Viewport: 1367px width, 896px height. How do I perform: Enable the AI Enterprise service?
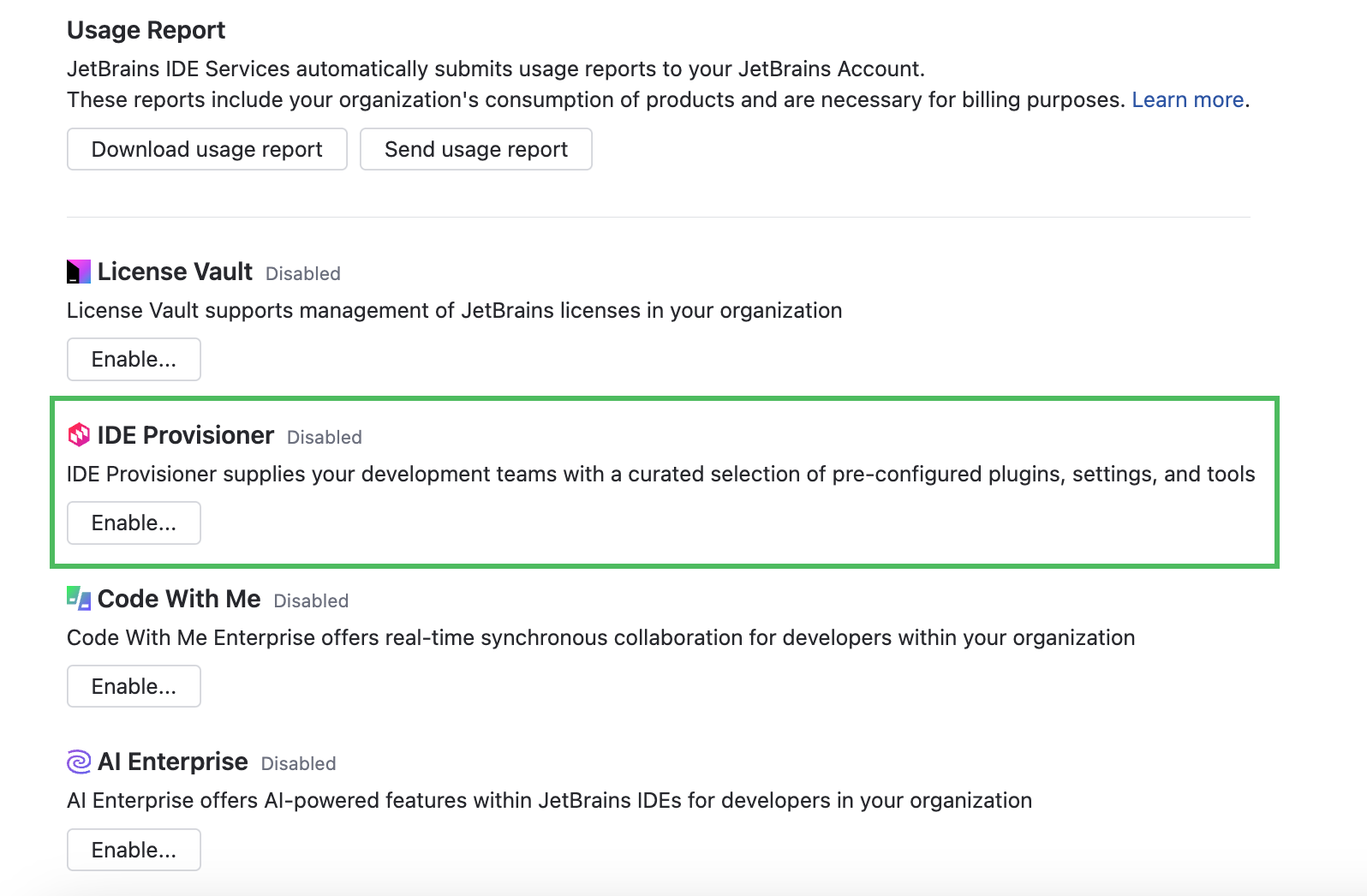click(134, 850)
